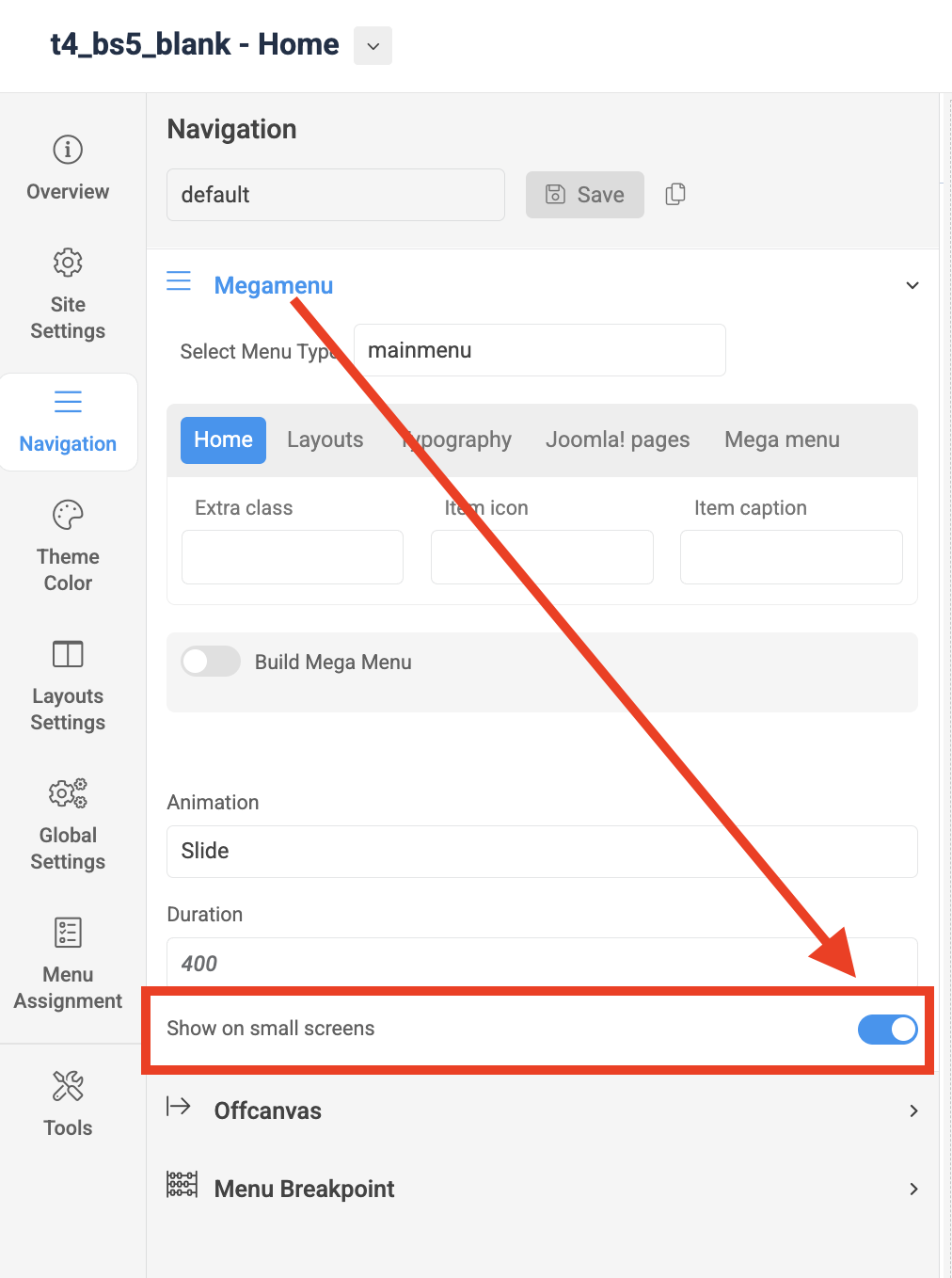This screenshot has height=1278, width=952.
Task: Click the Offcanvas arrow icon
Action: 179,1106
